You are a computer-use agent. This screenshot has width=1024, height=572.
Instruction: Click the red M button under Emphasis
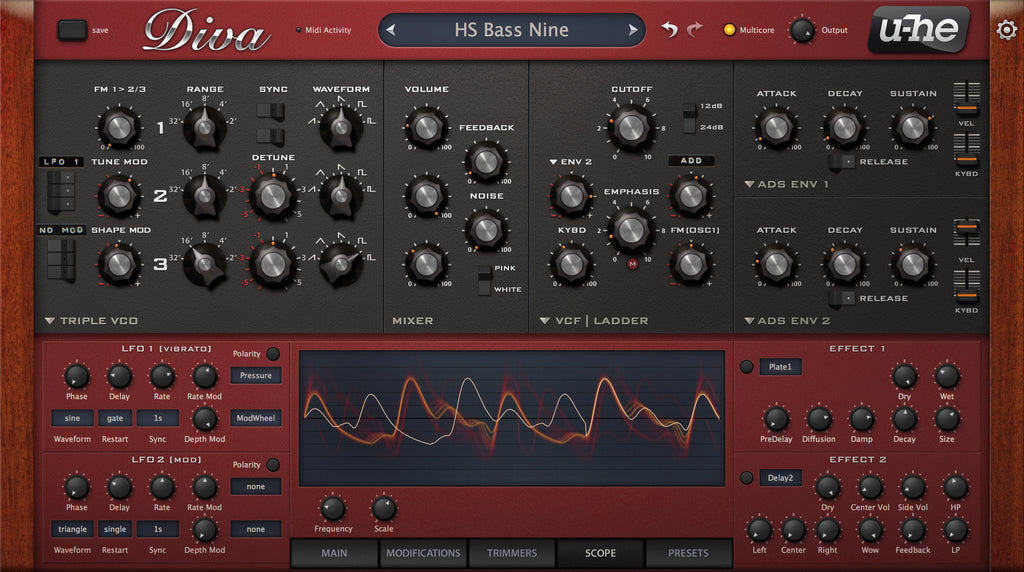(x=632, y=264)
